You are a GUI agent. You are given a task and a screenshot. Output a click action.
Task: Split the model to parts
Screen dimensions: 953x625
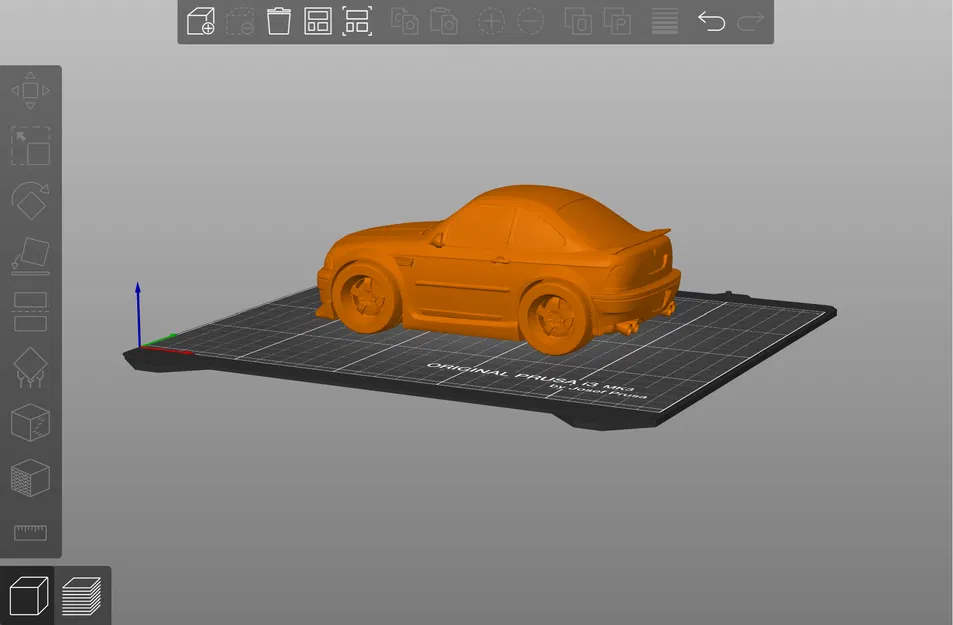pyautogui.click(x=617, y=21)
